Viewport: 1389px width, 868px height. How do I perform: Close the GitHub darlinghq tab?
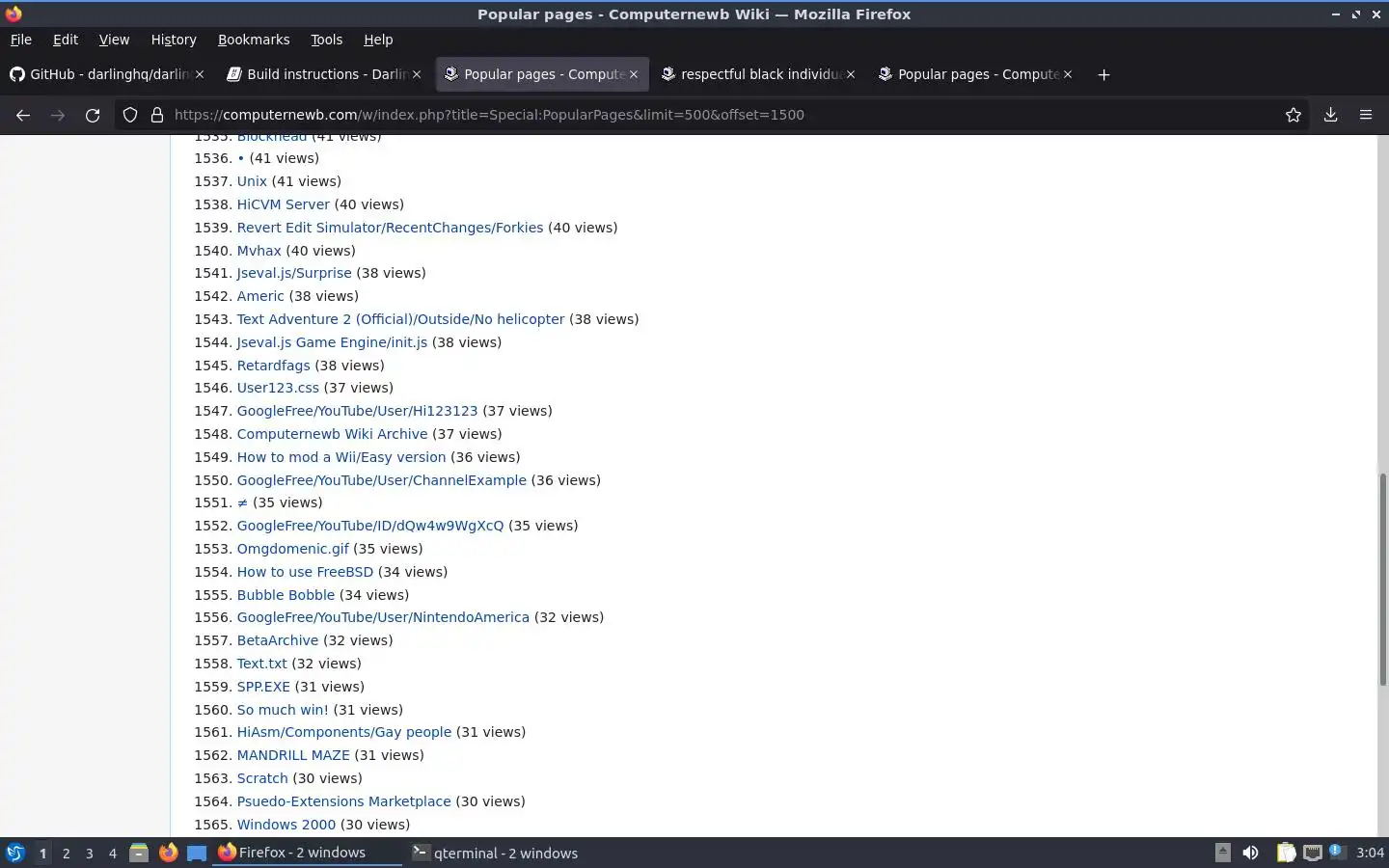[x=200, y=74]
